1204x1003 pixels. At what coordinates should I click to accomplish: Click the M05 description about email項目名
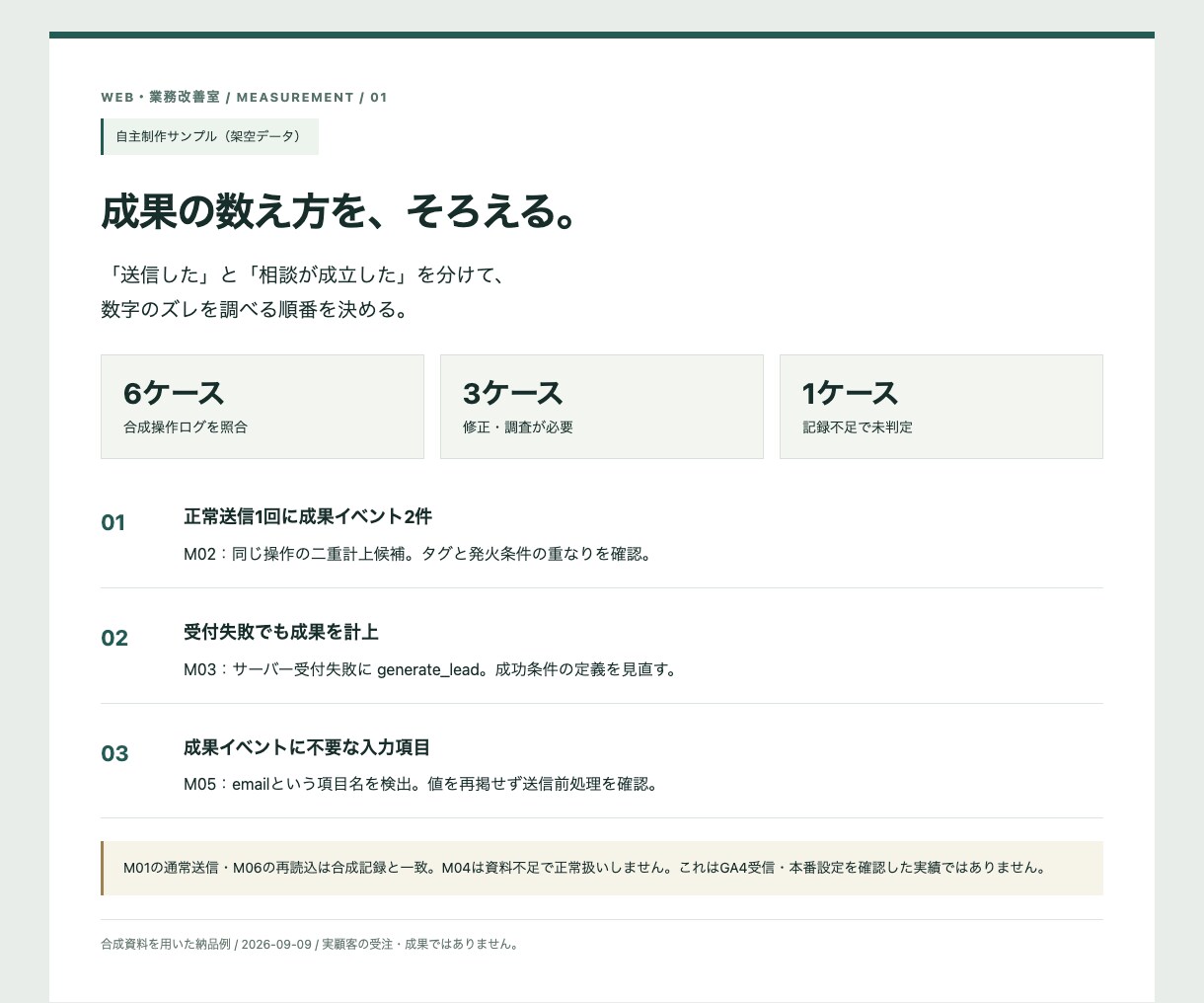point(421,785)
